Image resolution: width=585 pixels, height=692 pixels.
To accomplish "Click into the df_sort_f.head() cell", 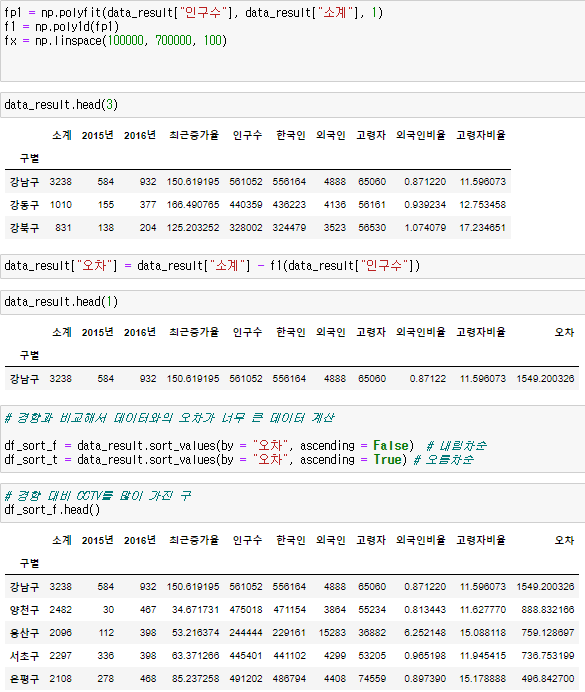I will coord(292,503).
